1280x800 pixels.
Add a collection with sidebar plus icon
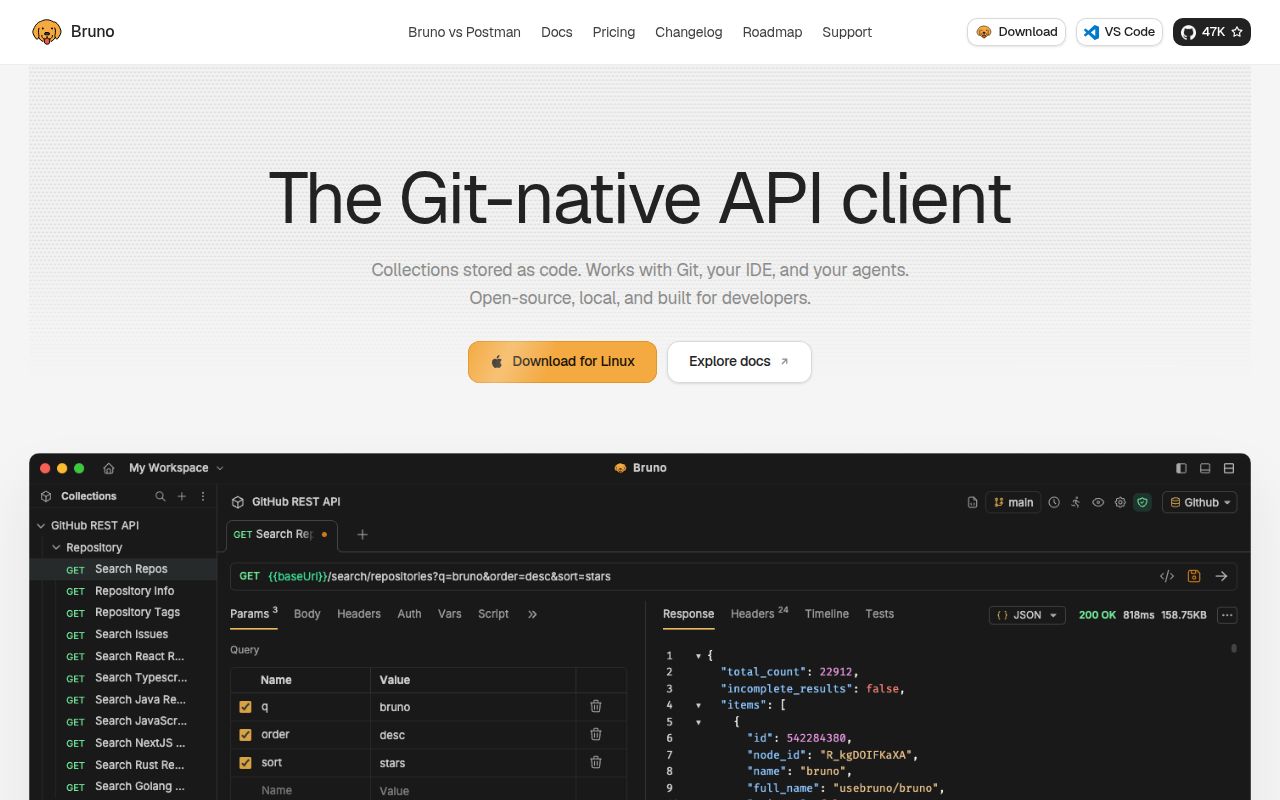182,496
